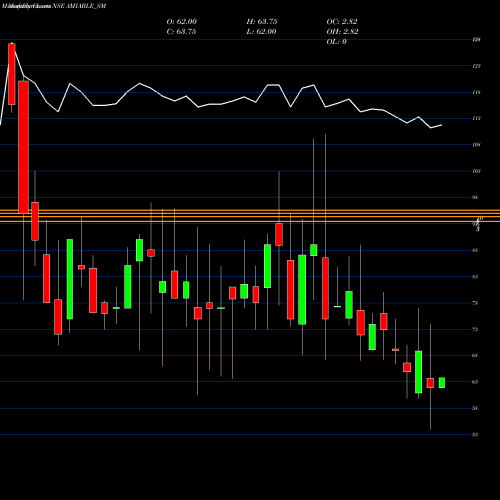This screenshot has height=500, width=500.
Task: Click the 68 price axis label
Action: 475,356
